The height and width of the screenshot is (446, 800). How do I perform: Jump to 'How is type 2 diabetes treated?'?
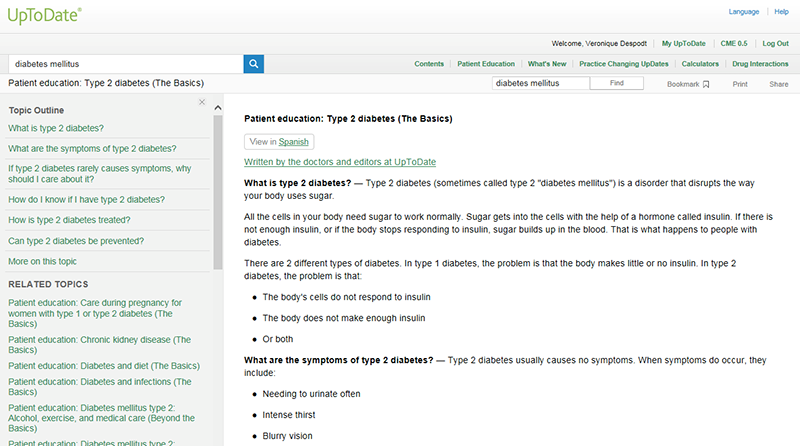(x=69, y=220)
